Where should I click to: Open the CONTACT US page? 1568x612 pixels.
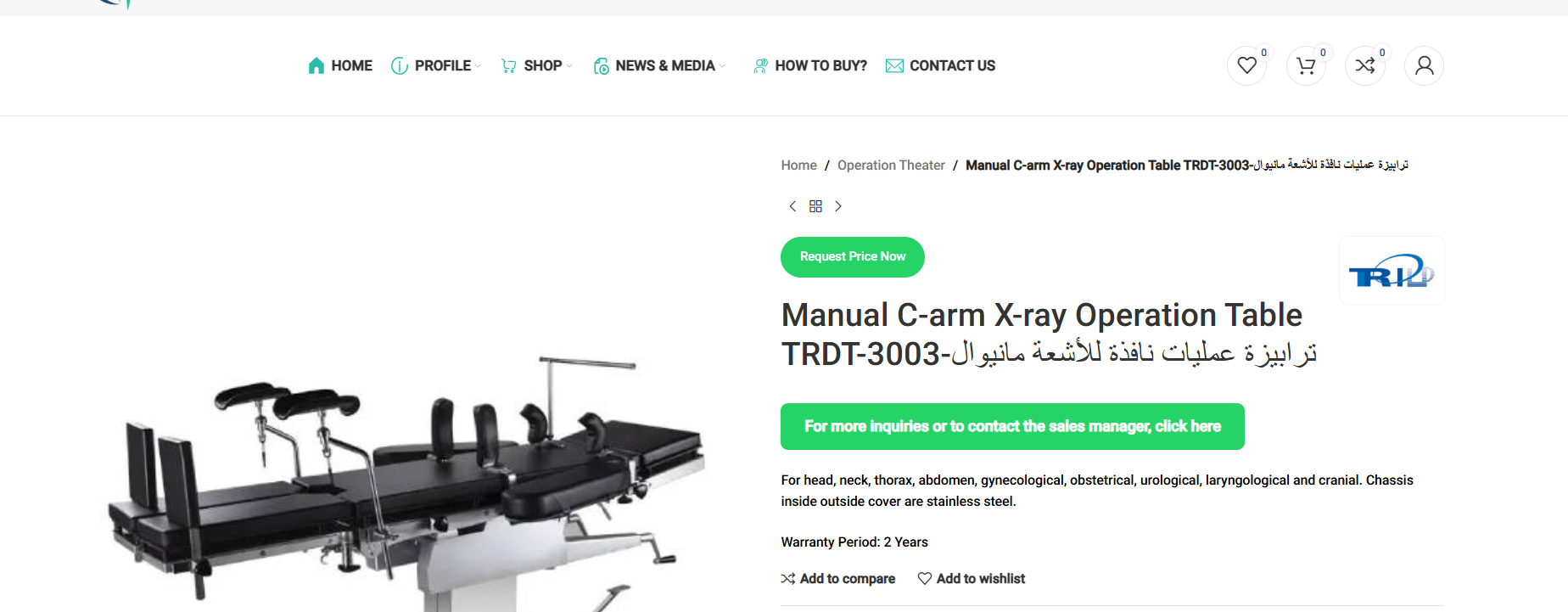(x=940, y=65)
